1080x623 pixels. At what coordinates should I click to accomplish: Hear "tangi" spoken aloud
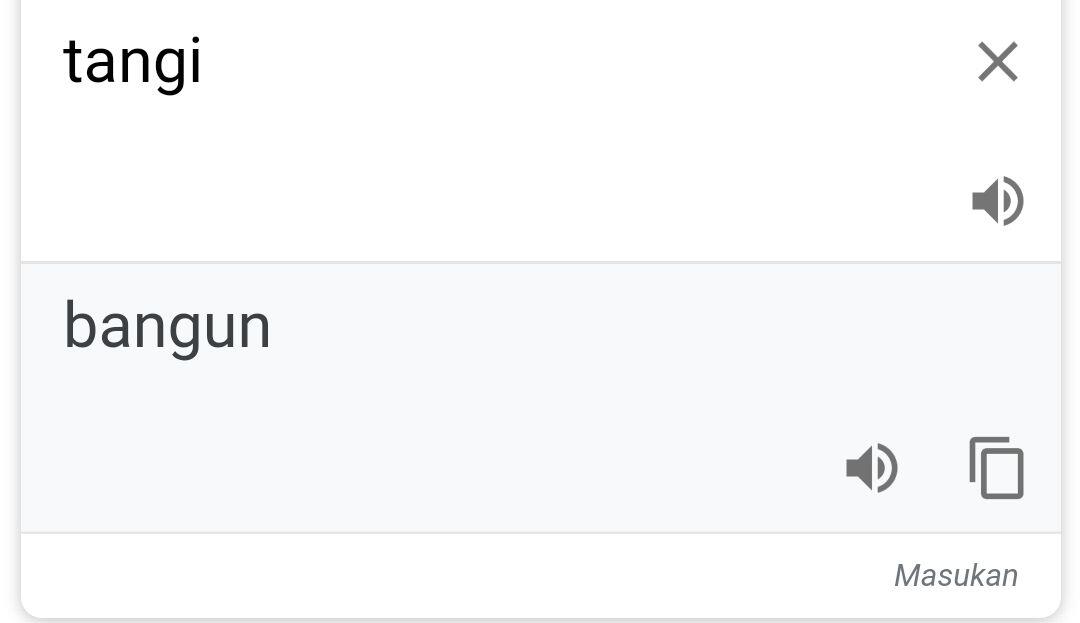coord(997,201)
